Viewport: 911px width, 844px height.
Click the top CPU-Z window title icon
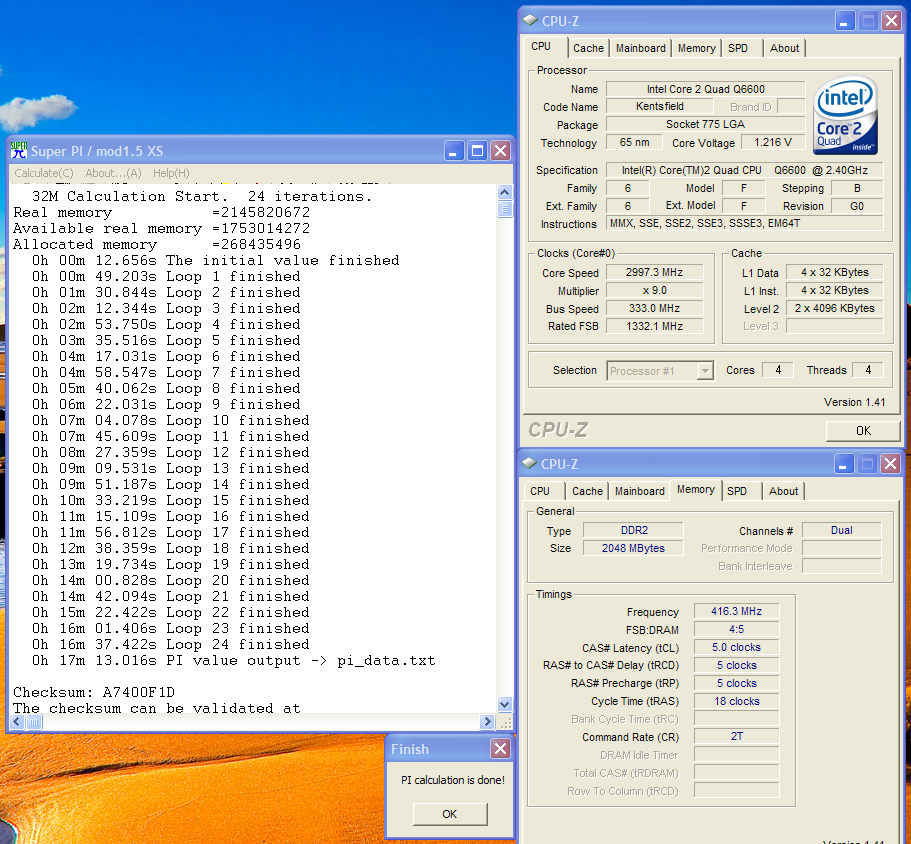pos(530,20)
